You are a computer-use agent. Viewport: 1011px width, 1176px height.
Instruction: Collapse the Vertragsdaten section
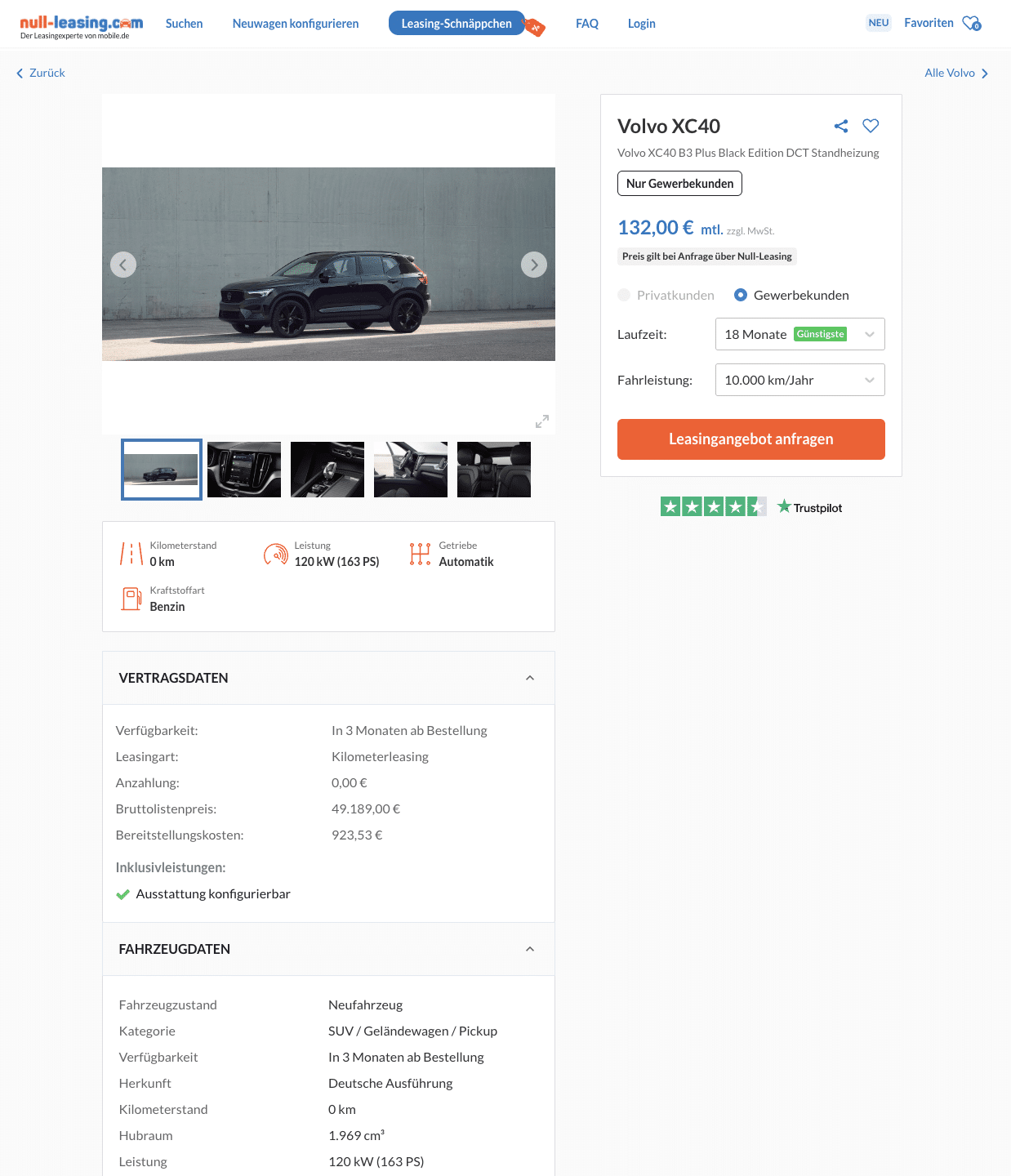(530, 678)
